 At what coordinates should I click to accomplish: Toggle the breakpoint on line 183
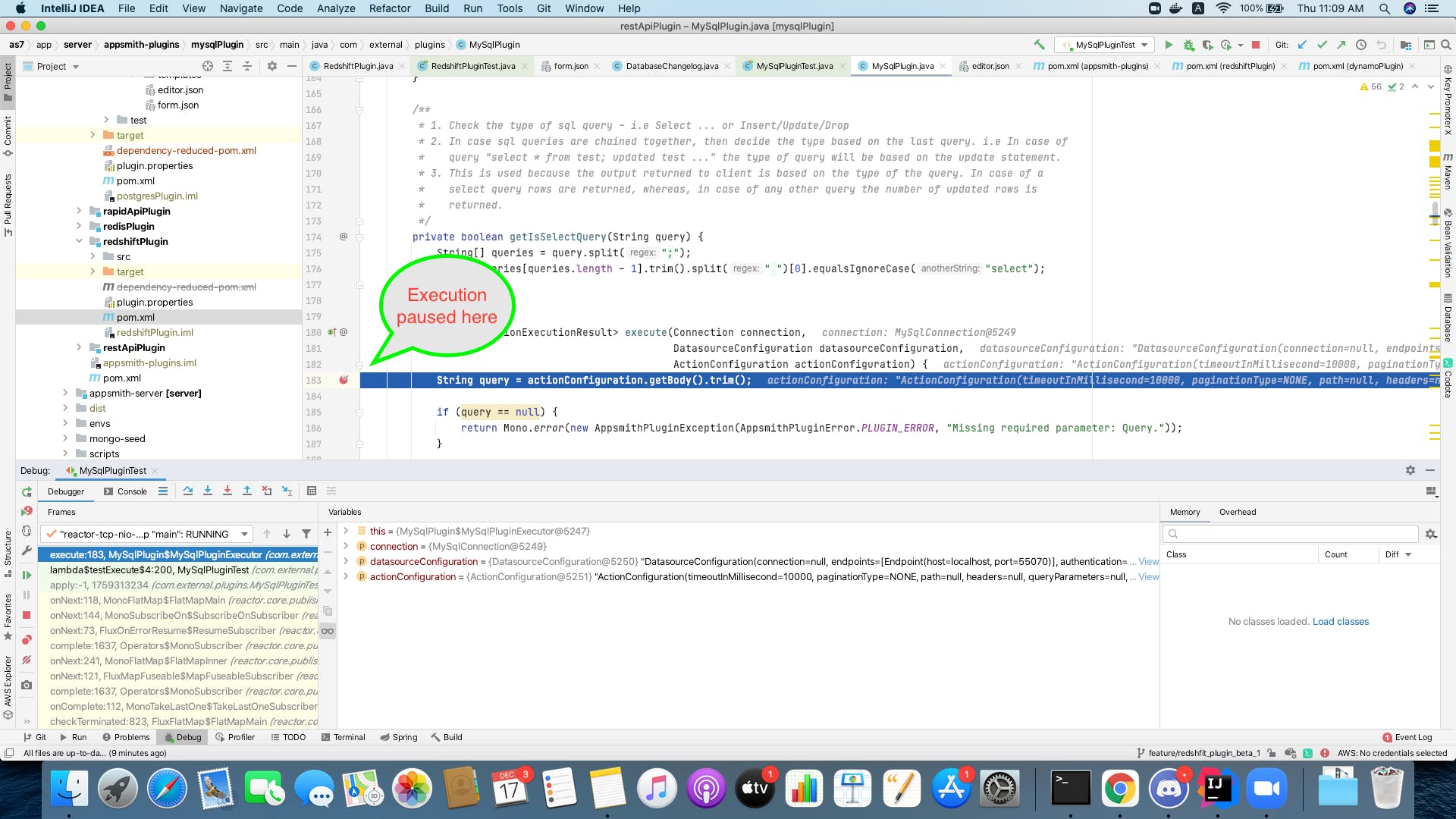[x=345, y=380]
